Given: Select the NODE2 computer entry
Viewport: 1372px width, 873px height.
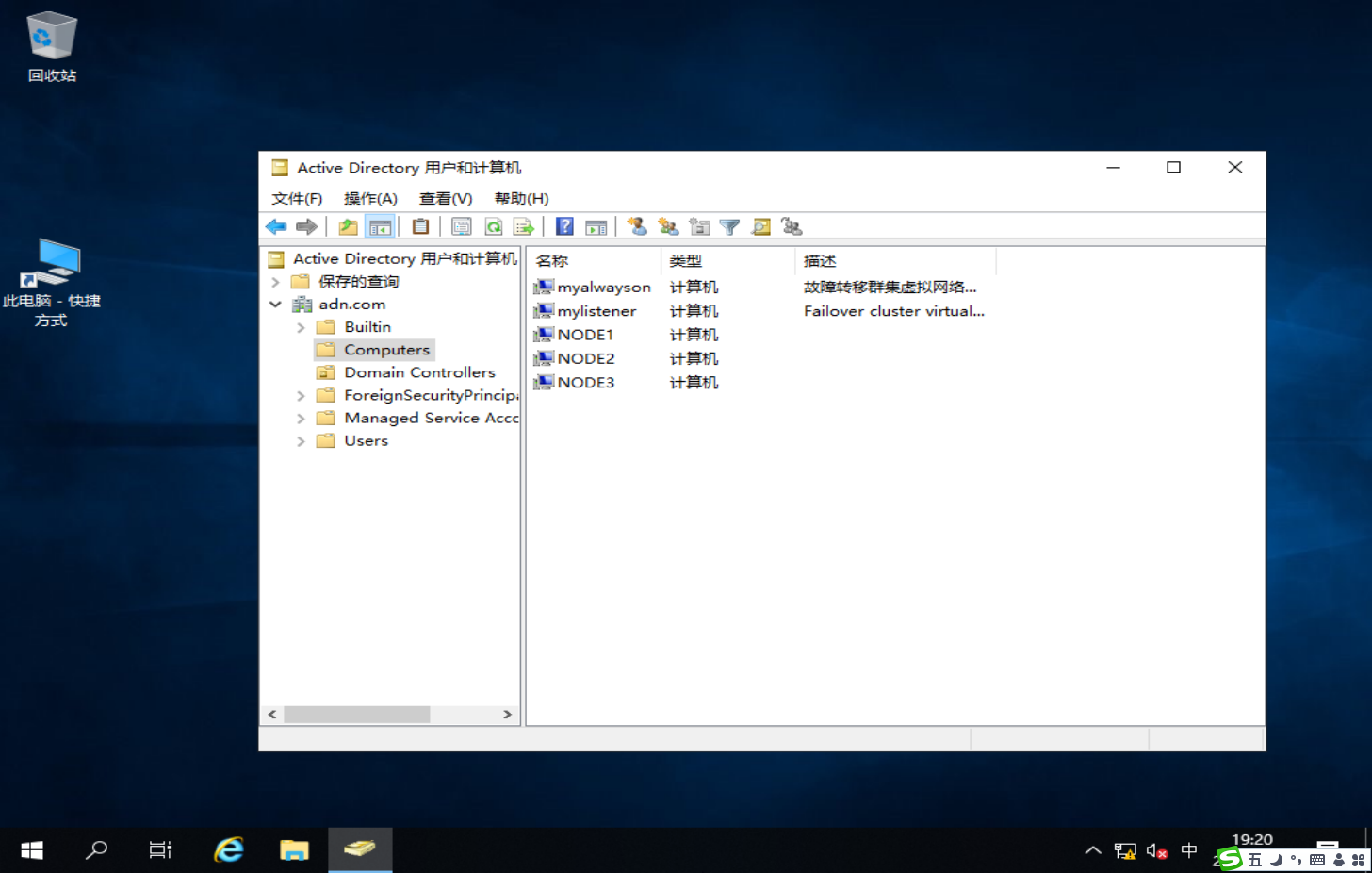Looking at the screenshot, I should [x=585, y=358].
